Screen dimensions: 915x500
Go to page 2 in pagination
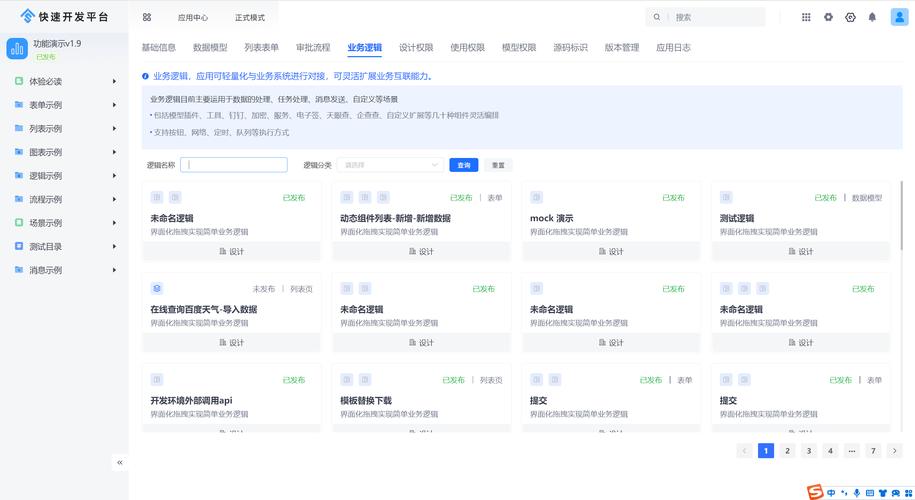787,450
